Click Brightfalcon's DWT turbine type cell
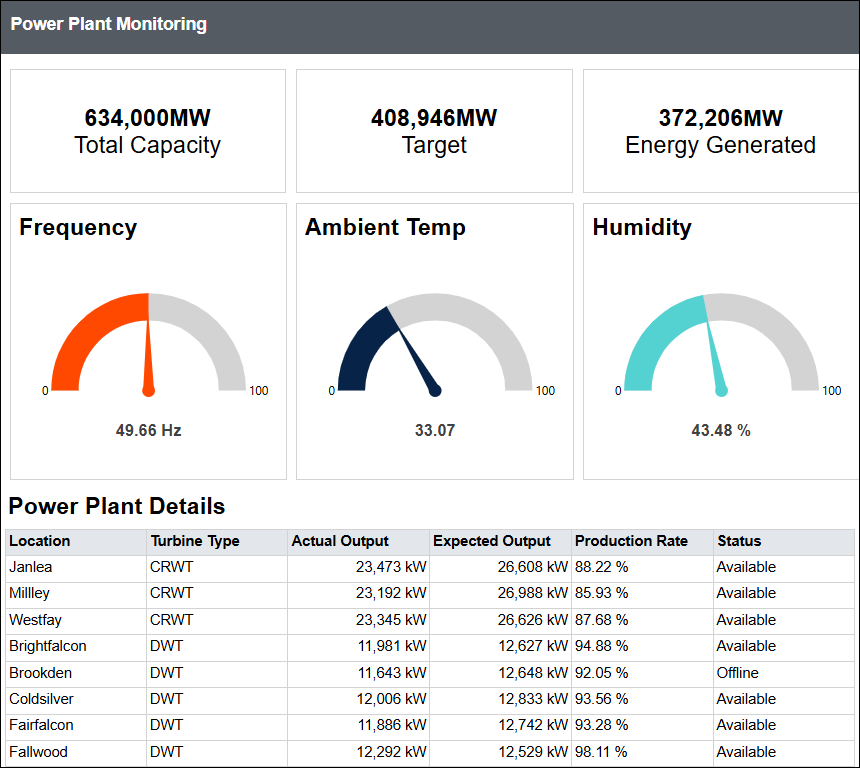This screenshot has height=768, width=860. (x=217, y=646)
